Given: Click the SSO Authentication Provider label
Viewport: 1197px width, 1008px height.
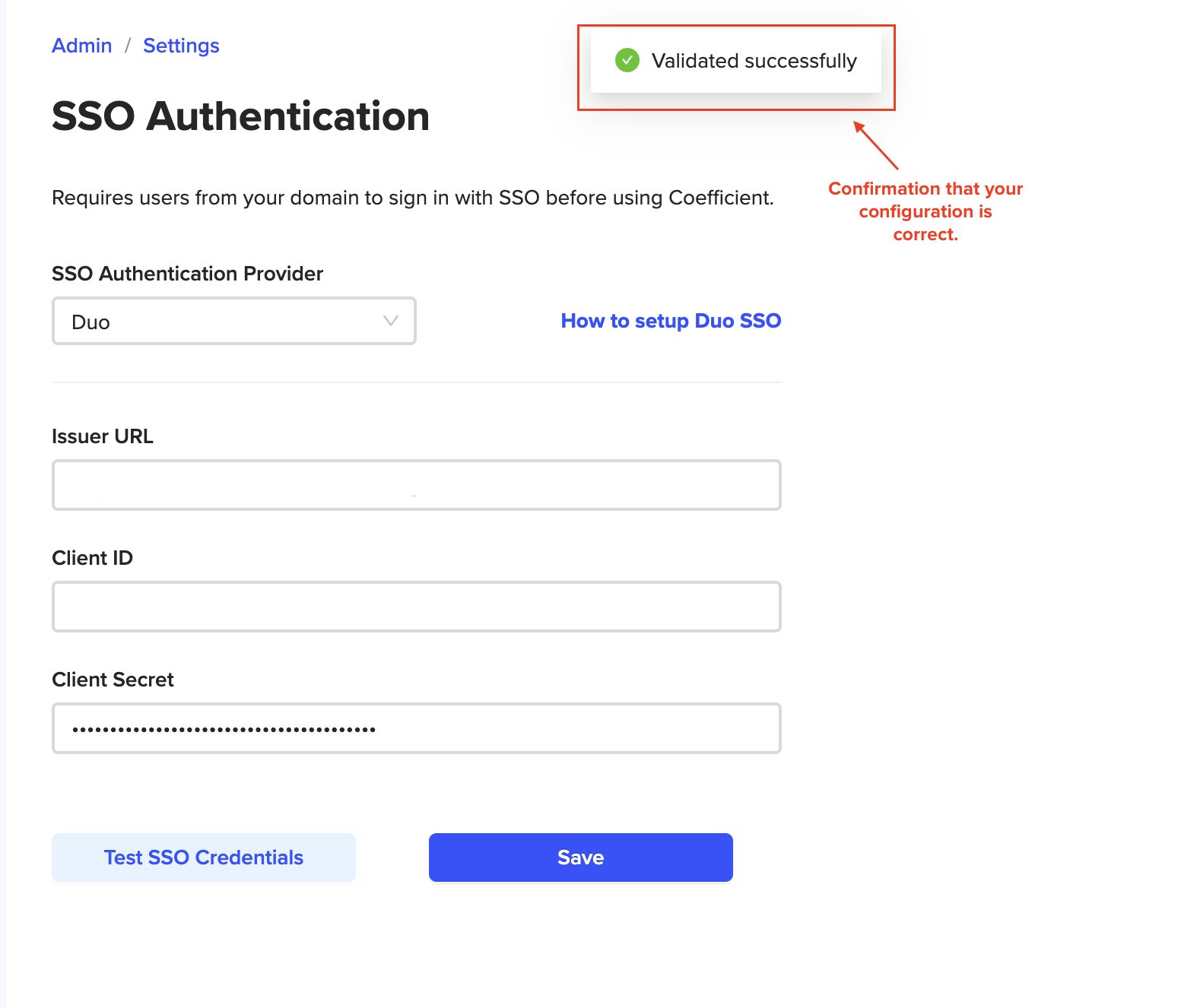Looking at the screenshot, I should click(x=187, y=274).
